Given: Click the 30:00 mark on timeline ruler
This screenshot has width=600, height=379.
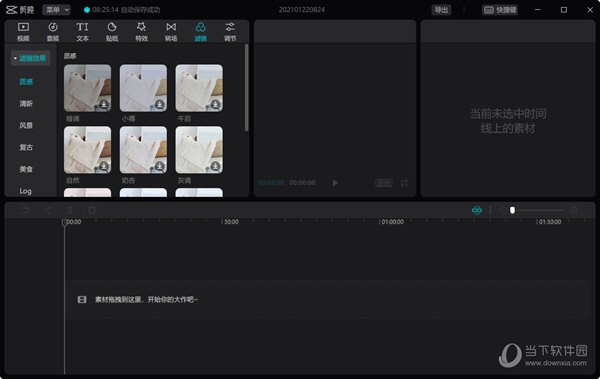Looking at the screenshot, I should click(231, 222).
